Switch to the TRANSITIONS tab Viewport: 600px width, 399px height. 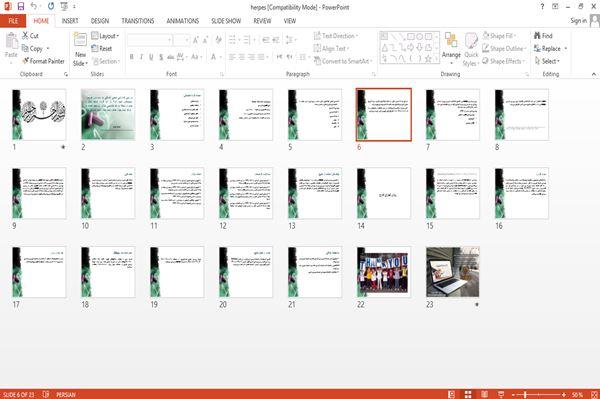[138, 21]
